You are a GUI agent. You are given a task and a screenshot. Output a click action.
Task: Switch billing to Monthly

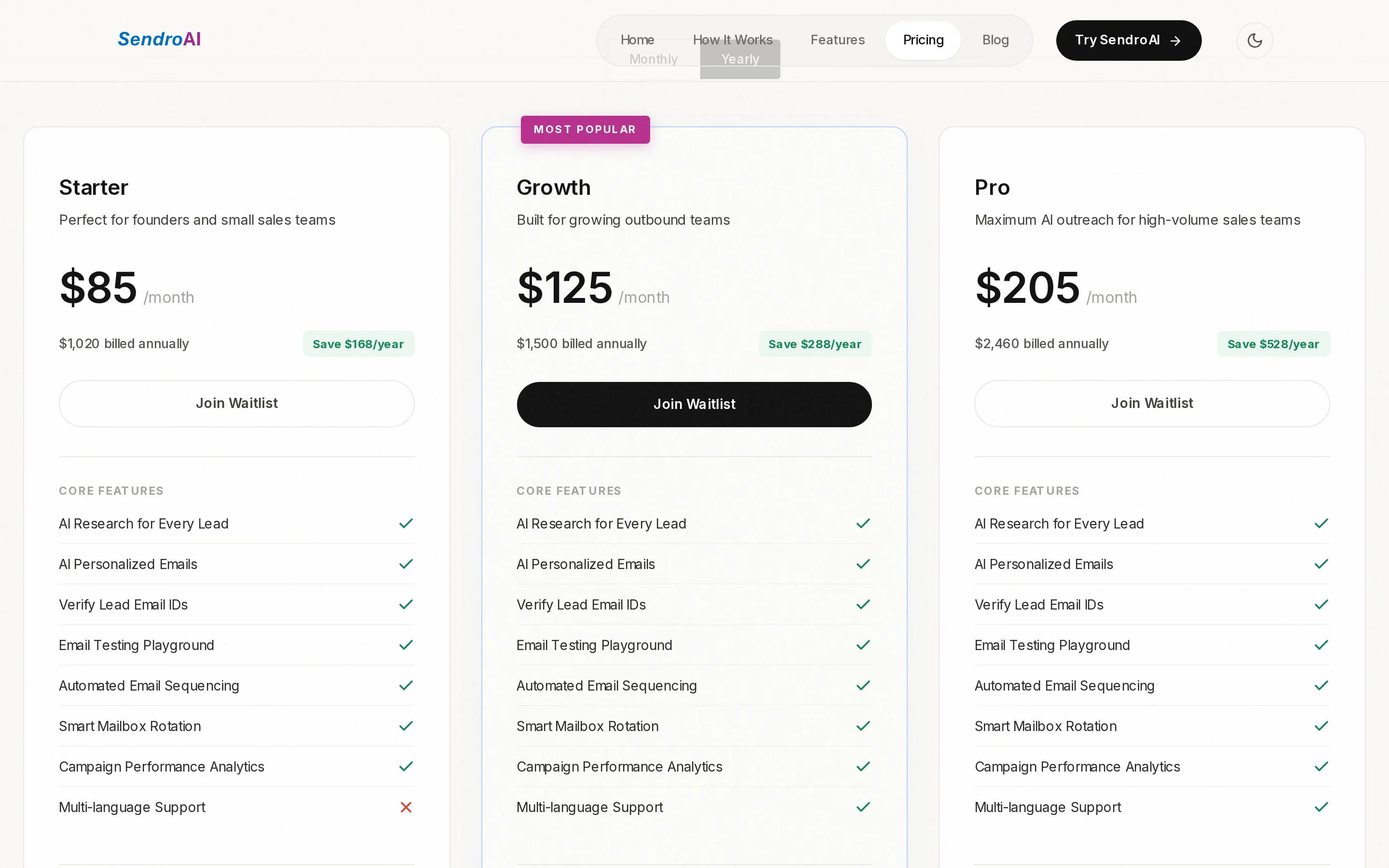[653, 60]
